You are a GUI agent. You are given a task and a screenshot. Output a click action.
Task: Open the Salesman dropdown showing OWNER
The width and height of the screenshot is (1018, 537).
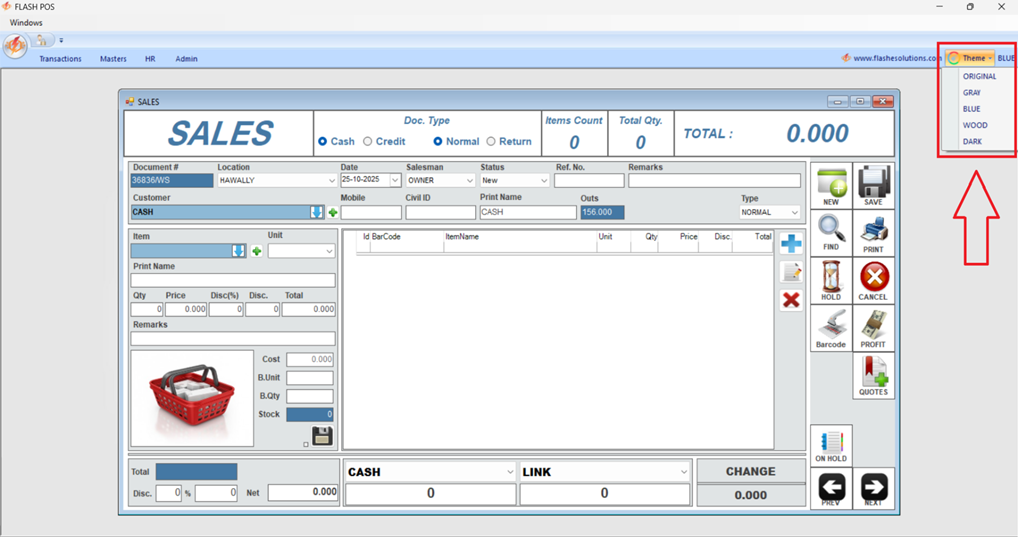point(469,181)
